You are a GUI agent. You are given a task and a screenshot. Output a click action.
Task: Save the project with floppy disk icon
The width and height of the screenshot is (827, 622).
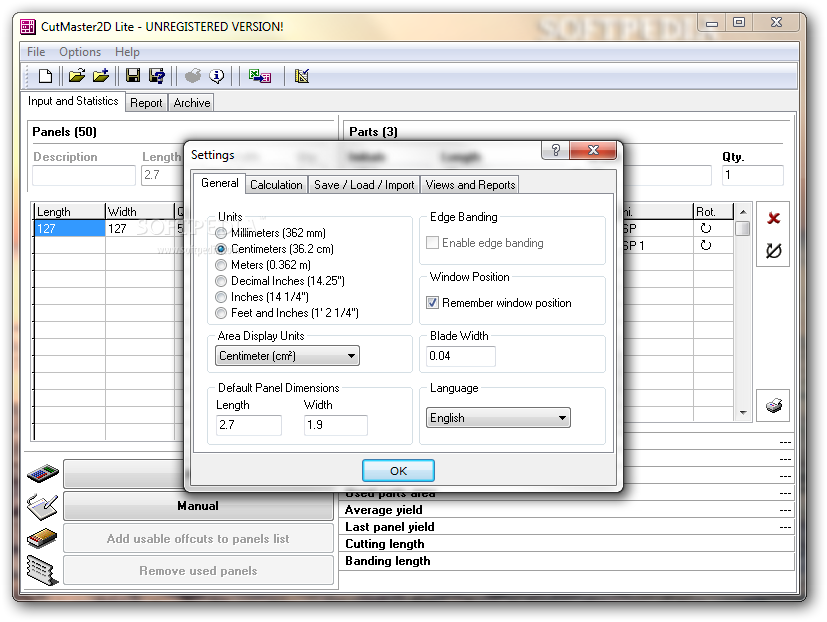133,76
